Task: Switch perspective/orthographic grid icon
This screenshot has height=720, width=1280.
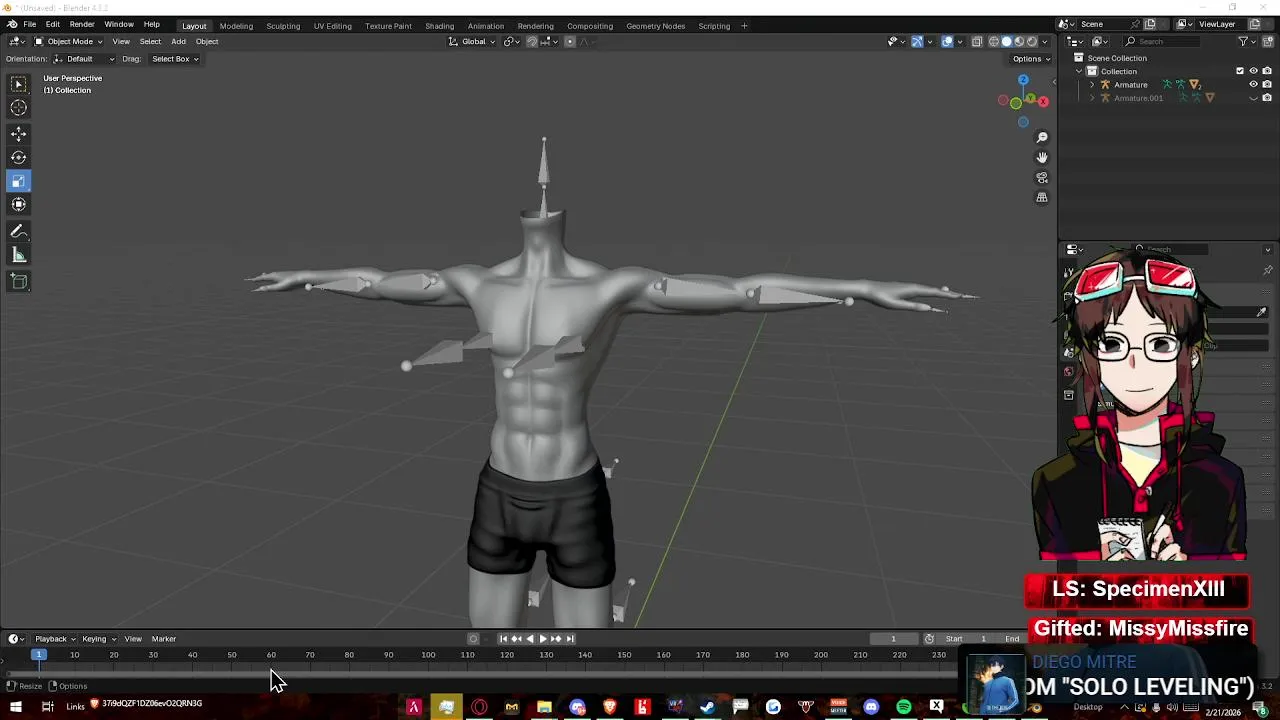Action: (x=1042, y=198)
